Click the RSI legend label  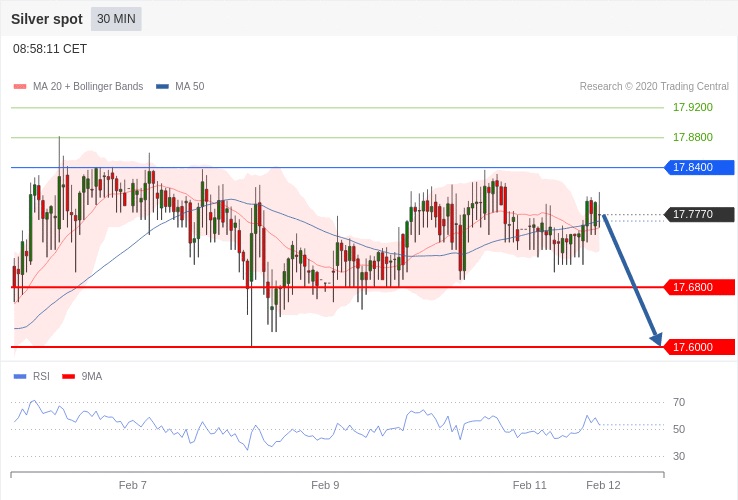pyautogui.click(x=41, y=377)
